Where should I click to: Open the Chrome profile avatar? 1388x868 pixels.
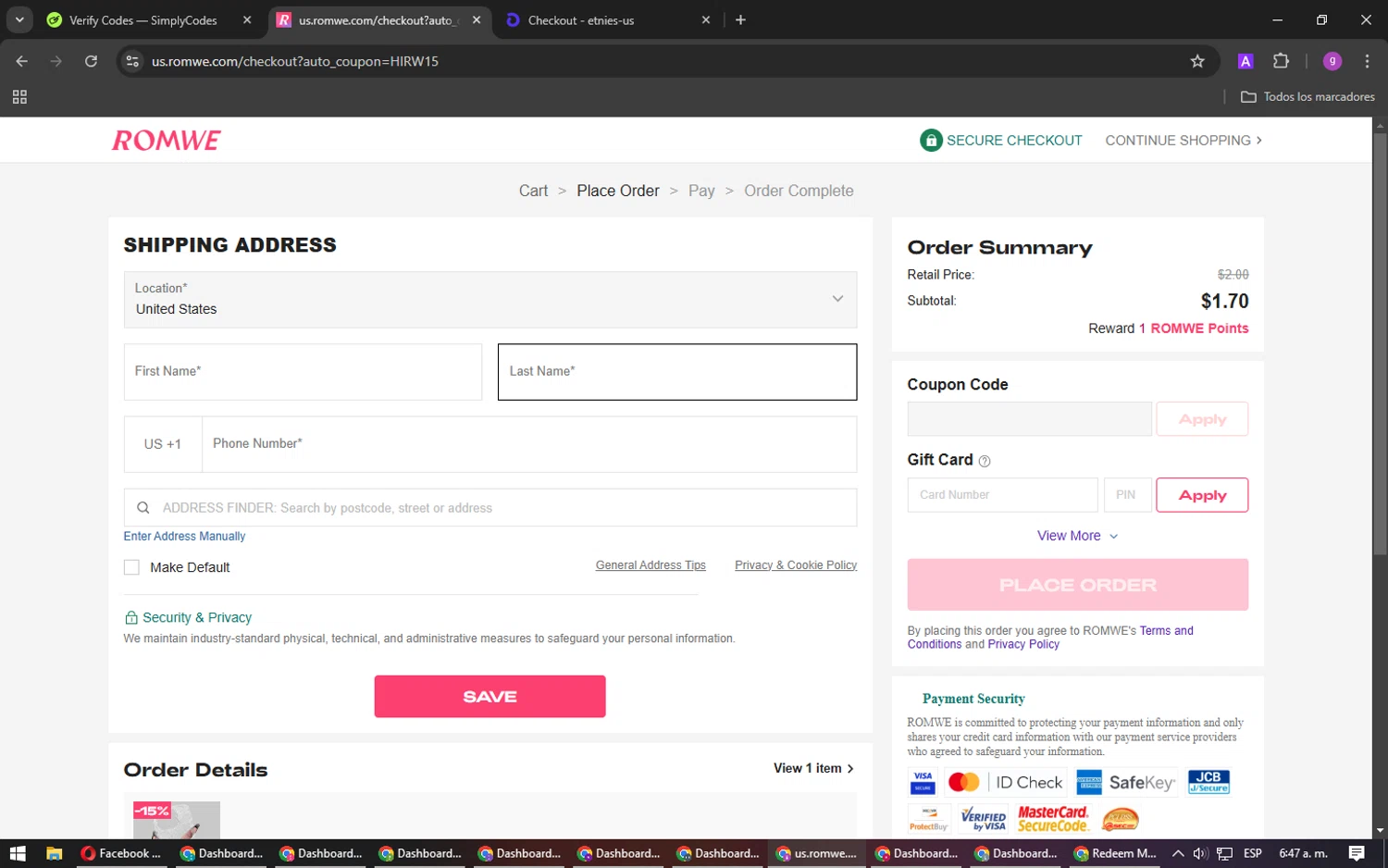[x=1332, y=61]
